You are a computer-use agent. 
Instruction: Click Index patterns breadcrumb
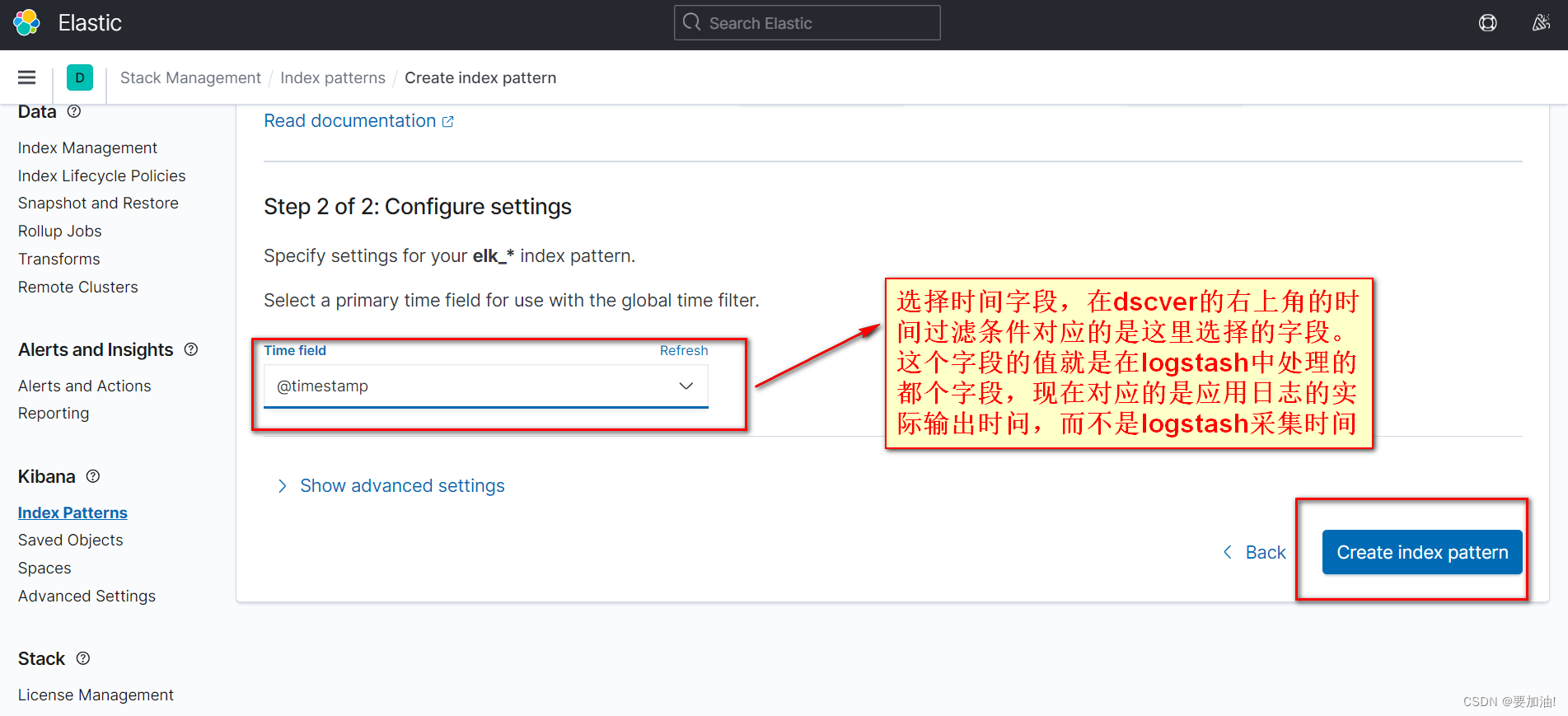coord(333,77)
